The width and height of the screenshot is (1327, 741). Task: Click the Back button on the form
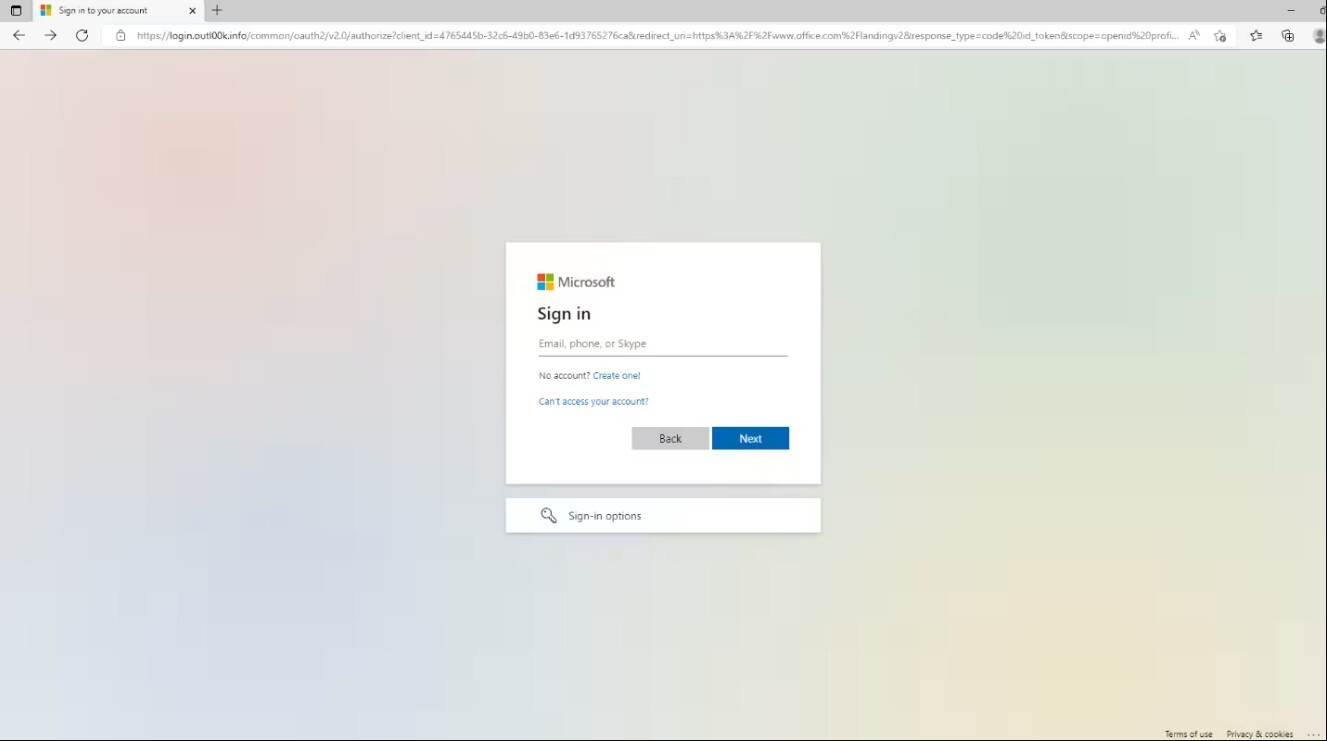pos(669,438)
